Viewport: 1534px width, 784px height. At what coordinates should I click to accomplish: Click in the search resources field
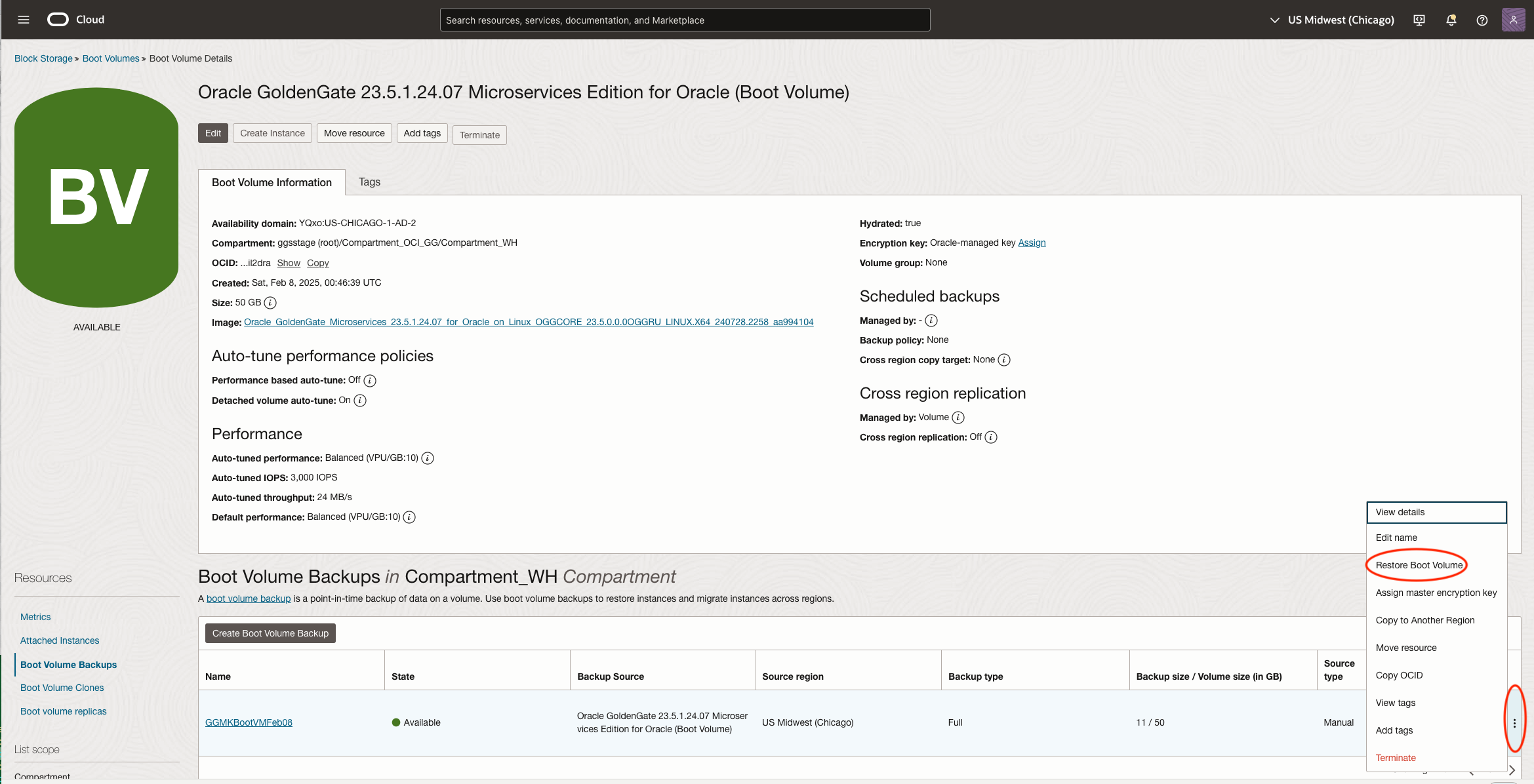pos(684,20)
